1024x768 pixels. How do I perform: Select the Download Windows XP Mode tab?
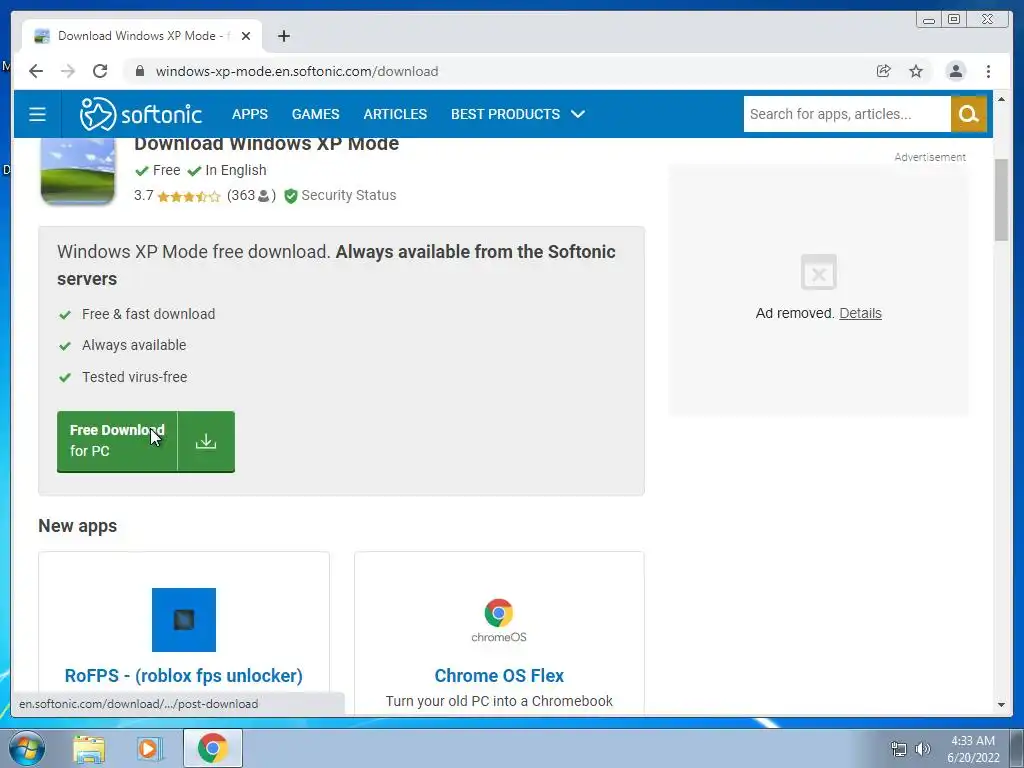pos(142,36)
